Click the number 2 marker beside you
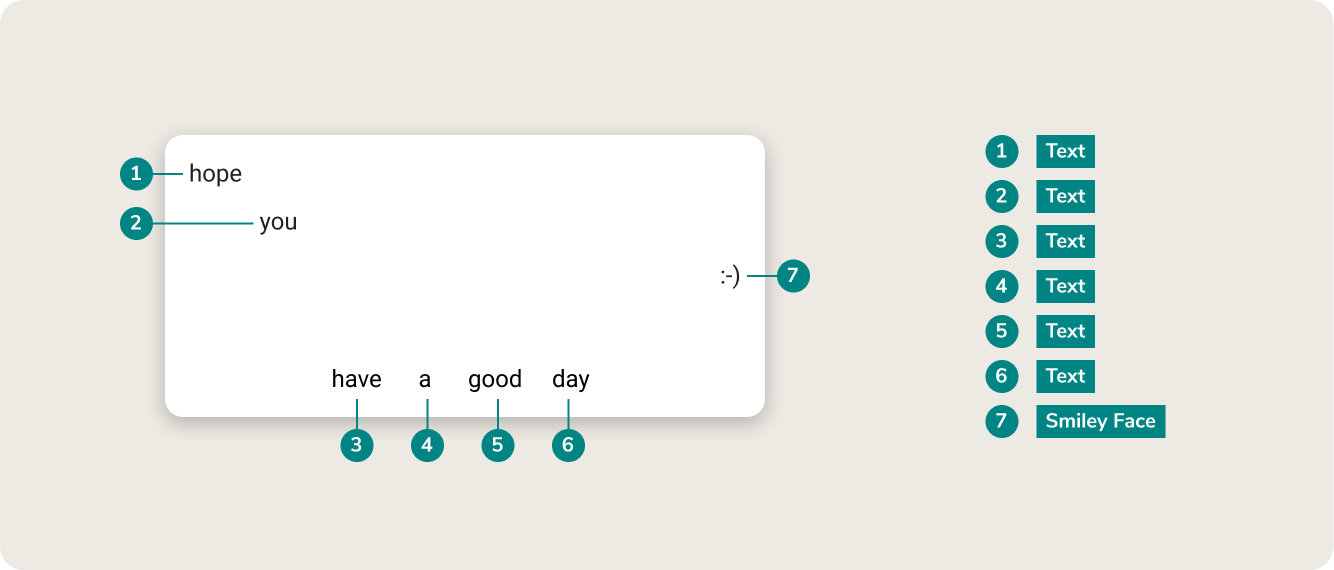 pyautogui.click(x=136, y=222)
